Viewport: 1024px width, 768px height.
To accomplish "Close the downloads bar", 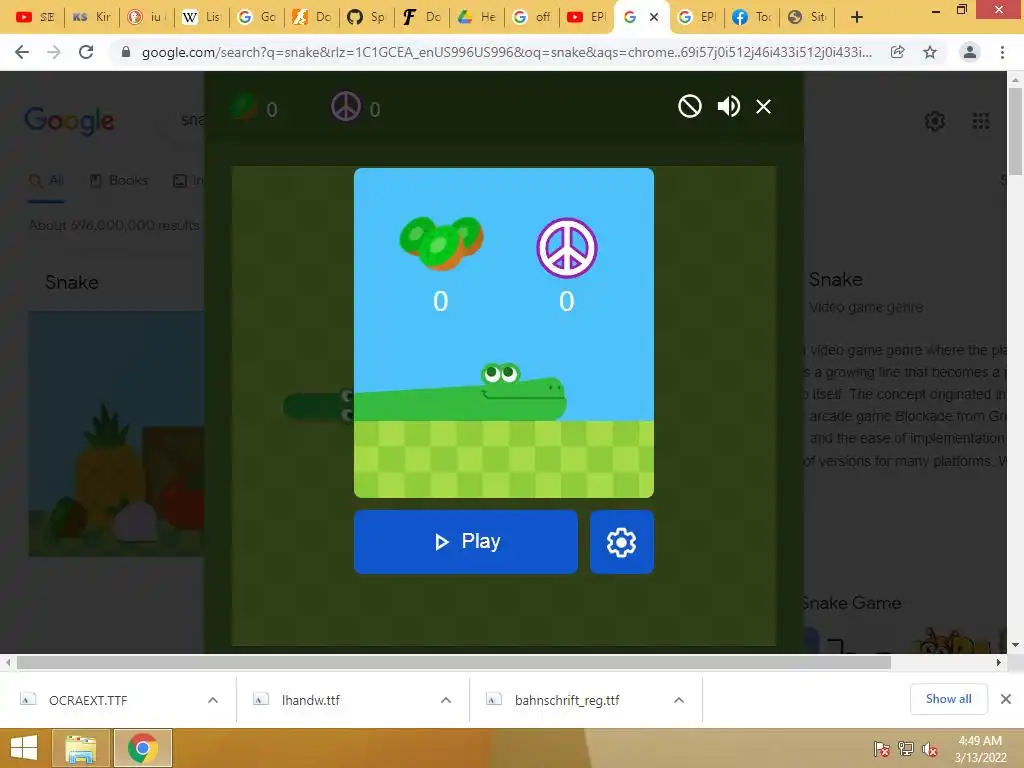I will tap(1006, 699).
